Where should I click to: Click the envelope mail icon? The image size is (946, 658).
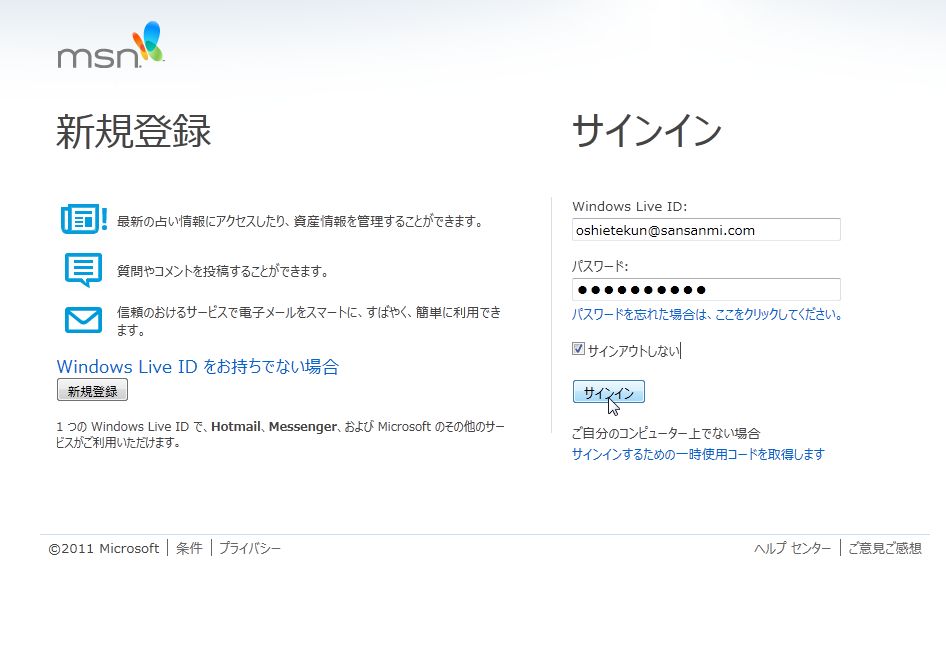[x=83, y=320]
